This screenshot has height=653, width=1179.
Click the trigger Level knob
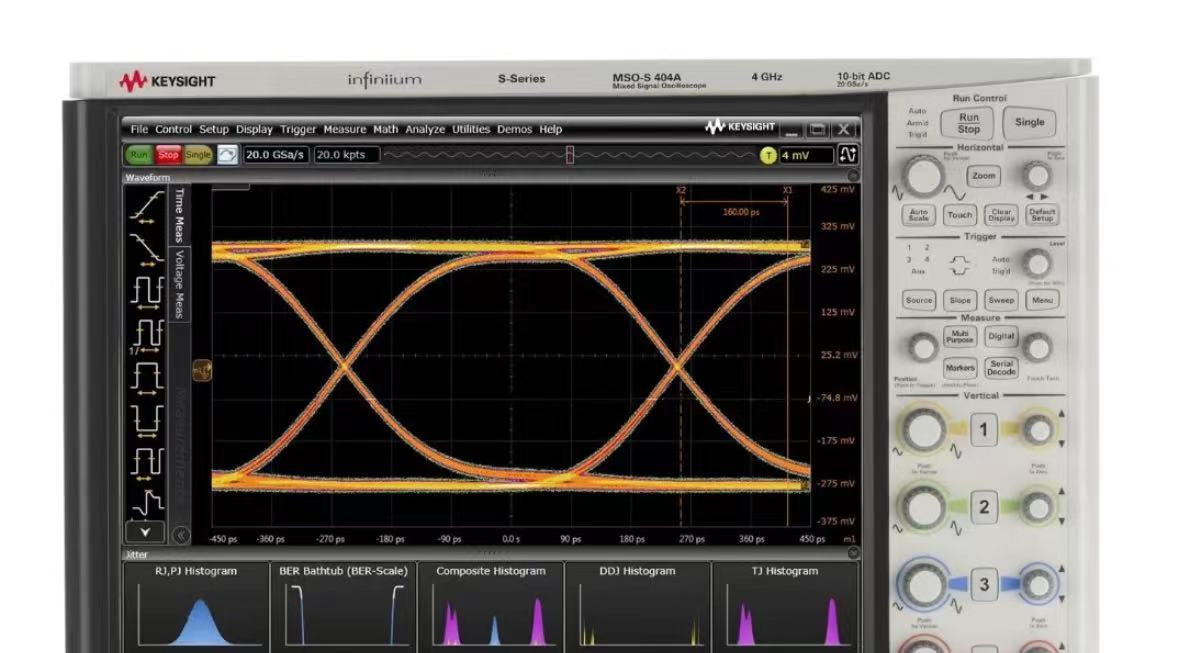[1037, 263]
